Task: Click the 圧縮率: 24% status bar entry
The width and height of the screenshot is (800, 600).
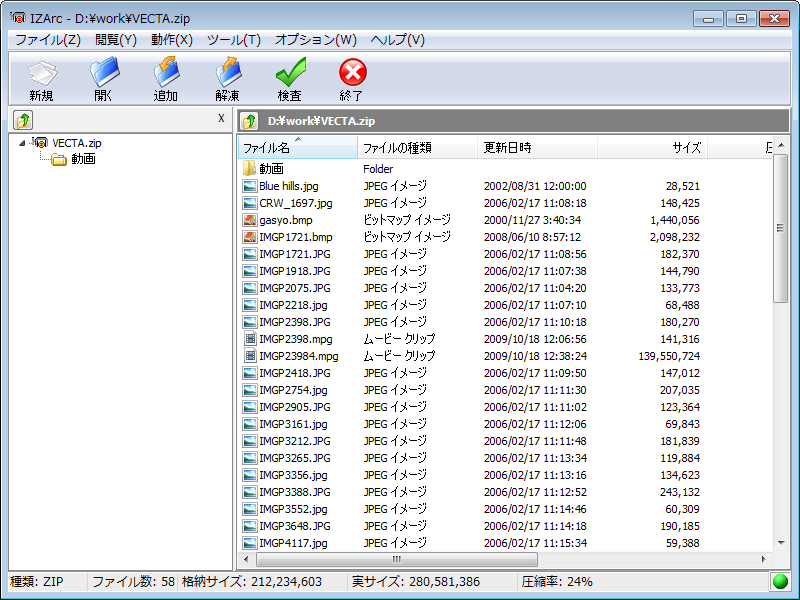Action: pyautogui.click(x=557, y=582)
